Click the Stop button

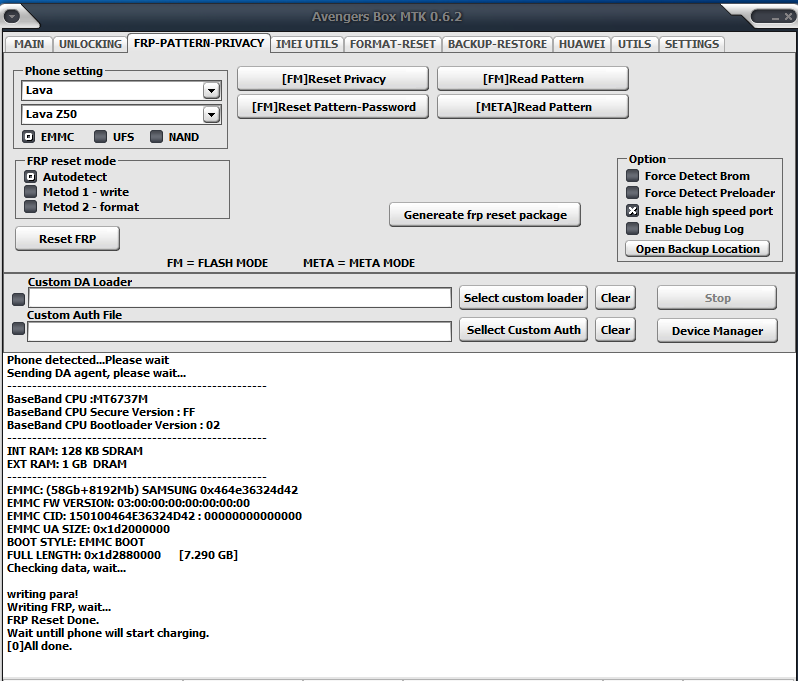717,298
